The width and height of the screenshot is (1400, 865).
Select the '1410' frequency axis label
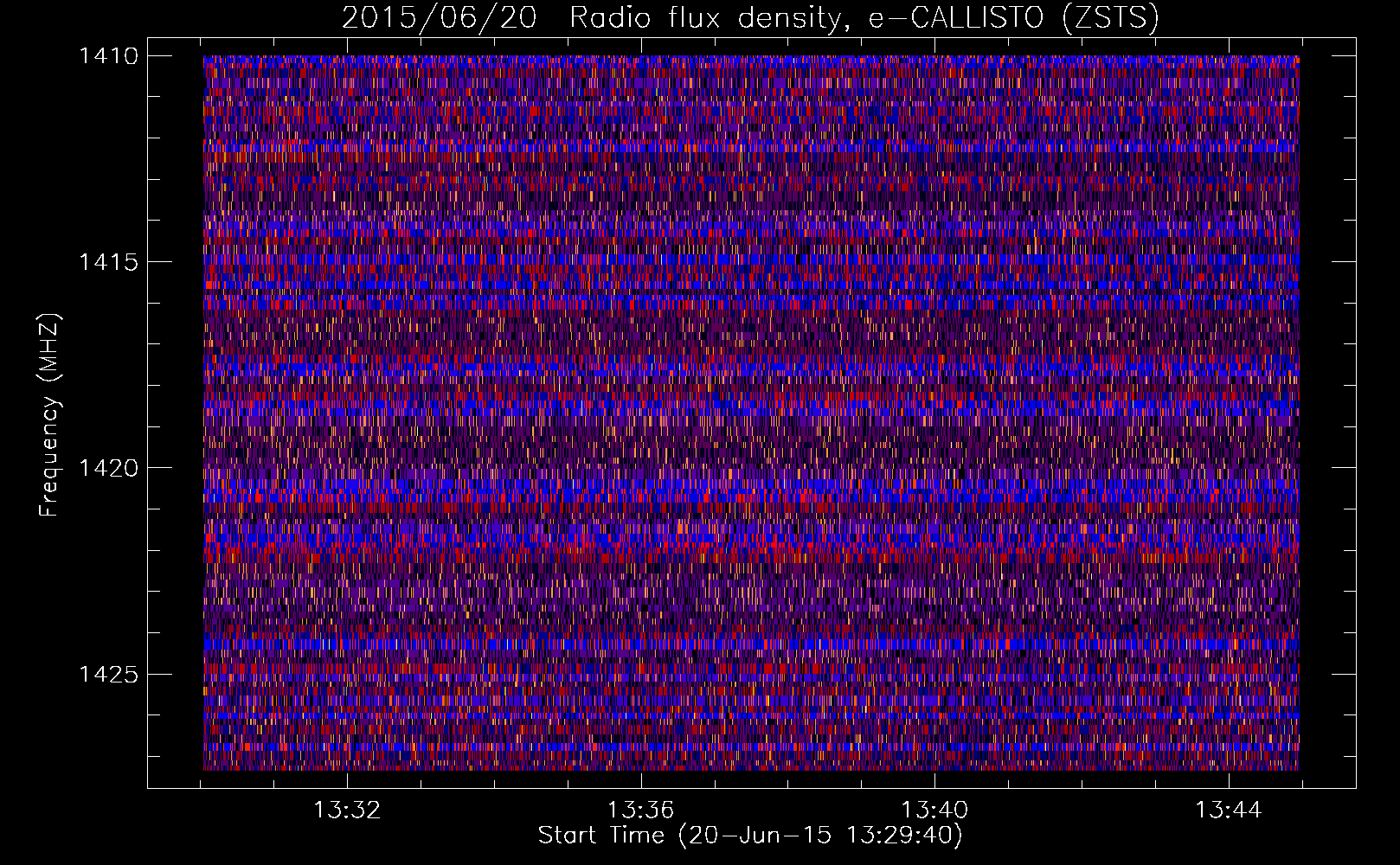108,56
